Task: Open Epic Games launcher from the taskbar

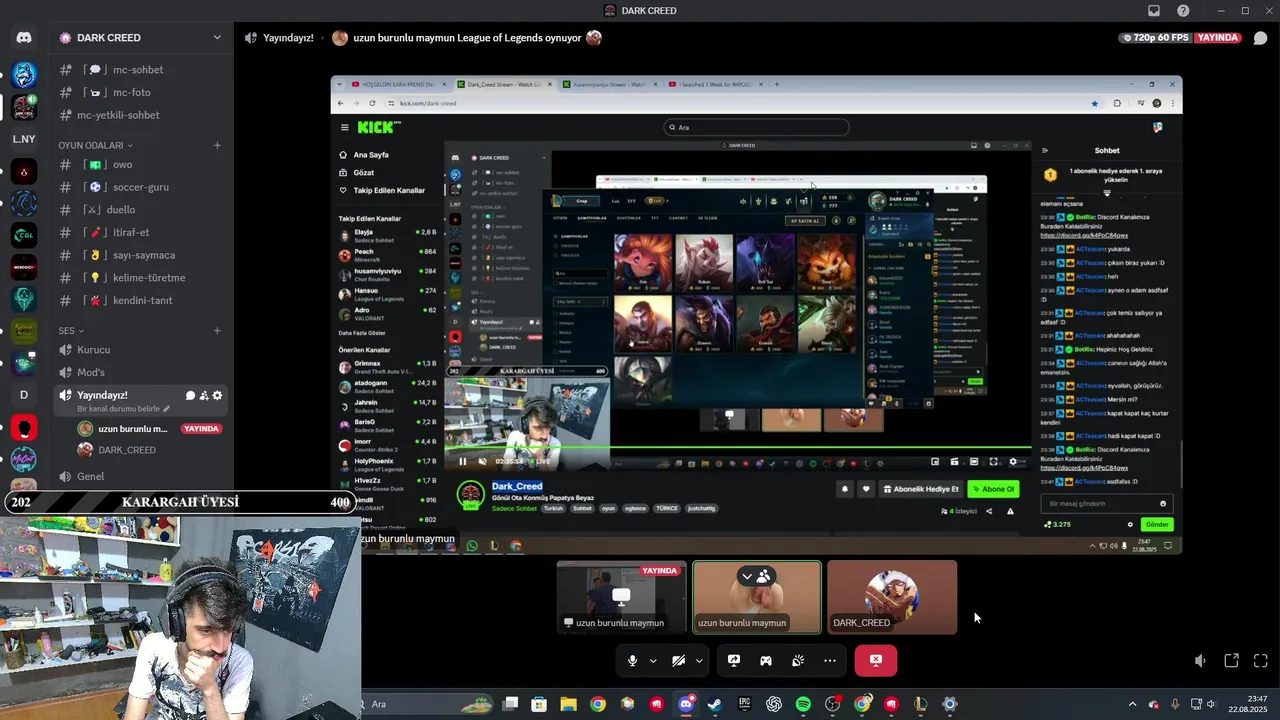Action: click(x=744, y=704)
